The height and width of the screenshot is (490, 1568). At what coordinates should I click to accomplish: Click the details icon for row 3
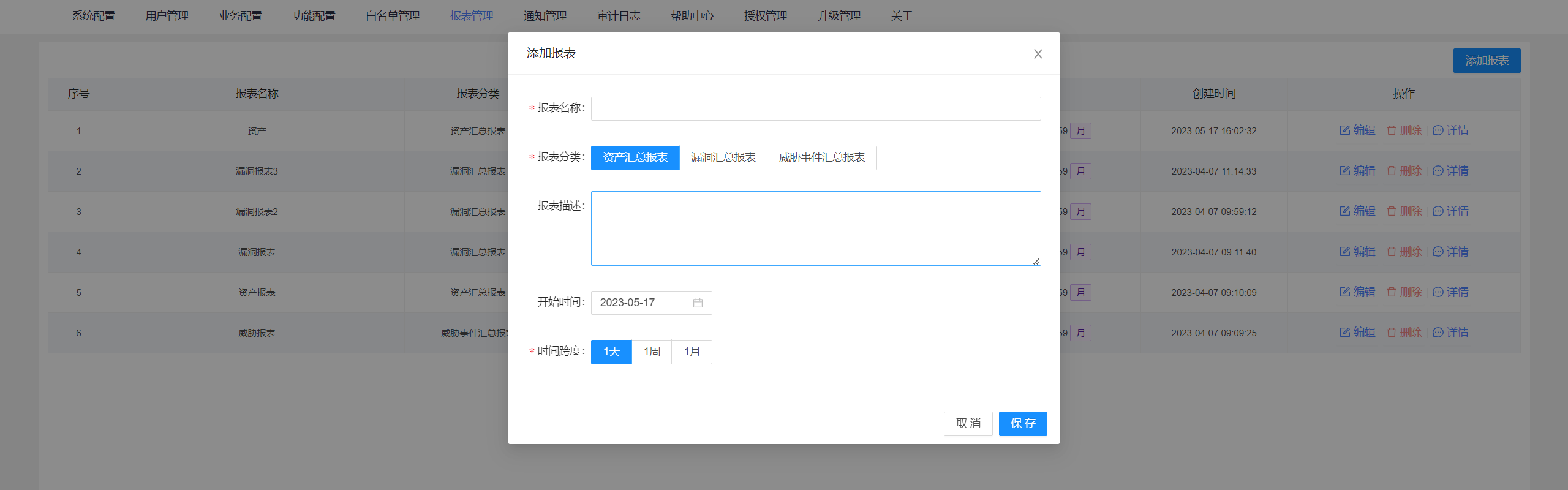point(1438,211)
